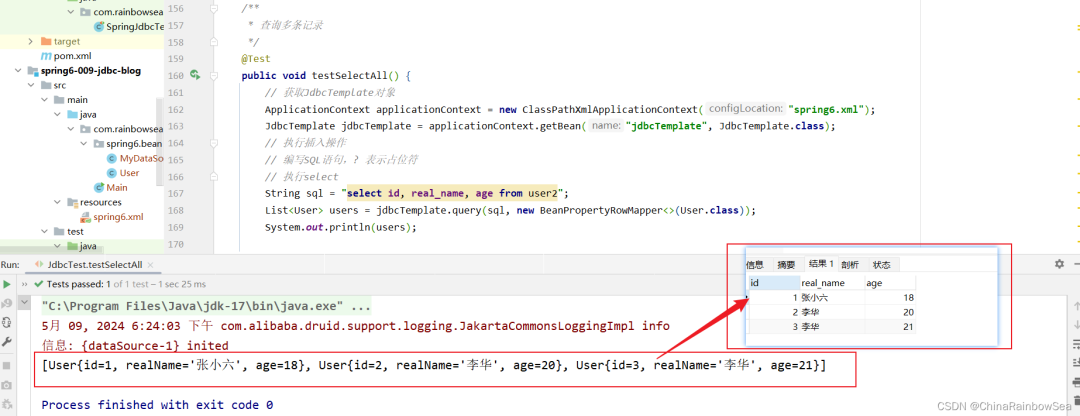Screen dimensions: 1080x416
Task: Click the id column header in results
Action: tap(773, 282)
